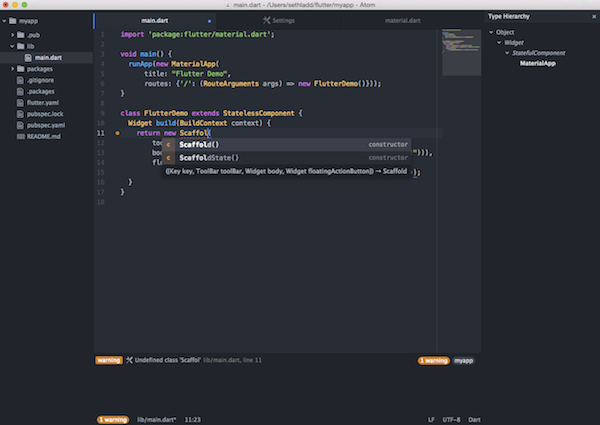Click the myapp project filter badge
600x425 pixels.
click(463, 360)
